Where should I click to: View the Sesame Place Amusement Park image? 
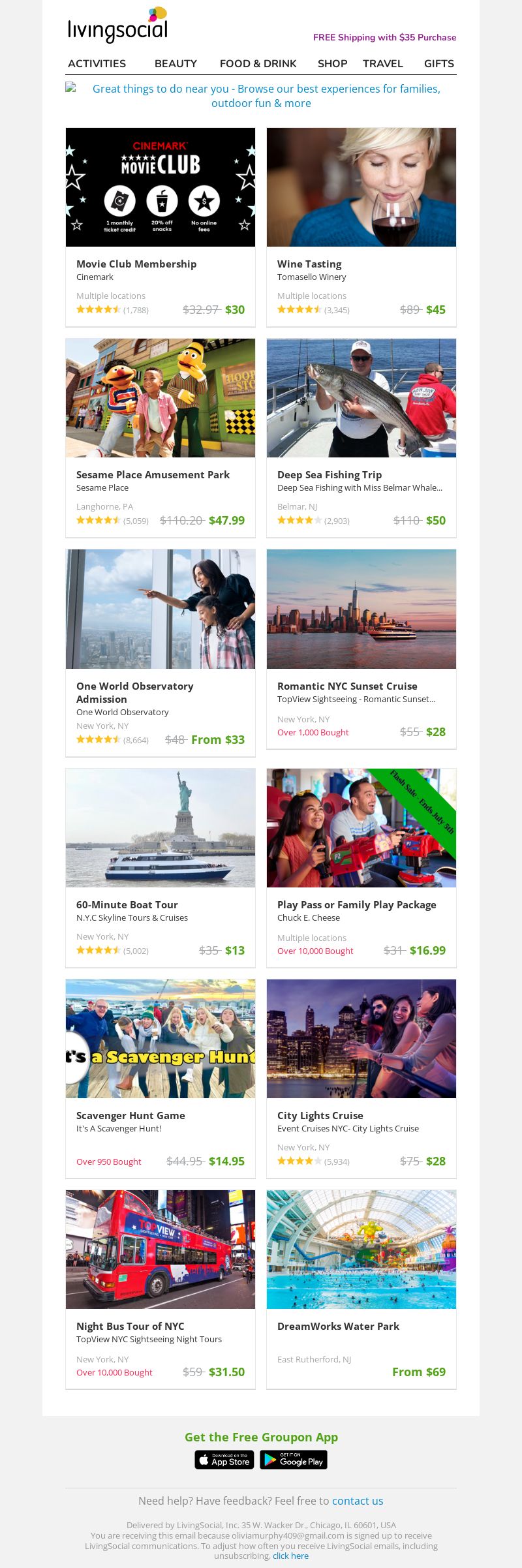pos(161,398)
